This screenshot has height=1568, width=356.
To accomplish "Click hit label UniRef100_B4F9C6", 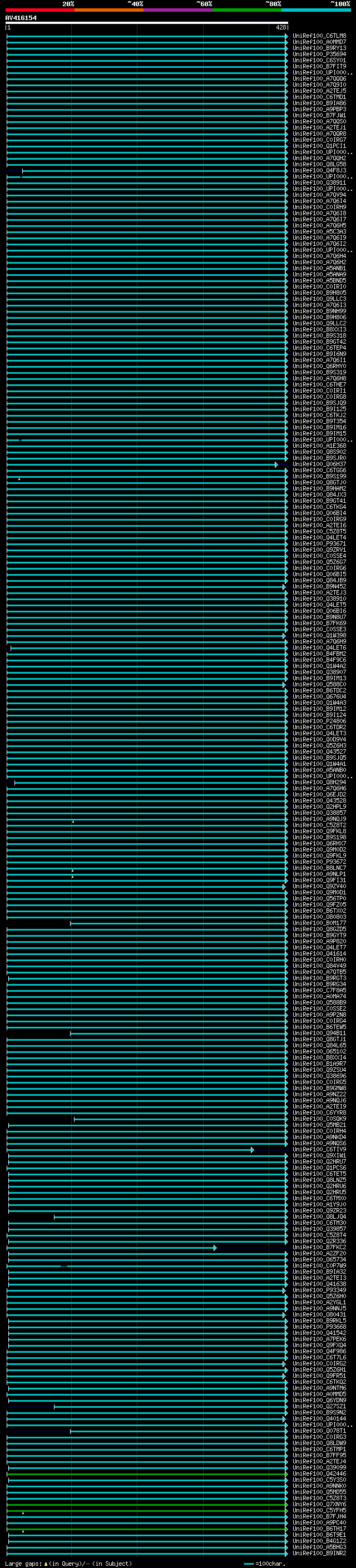I will coord(319,660).
